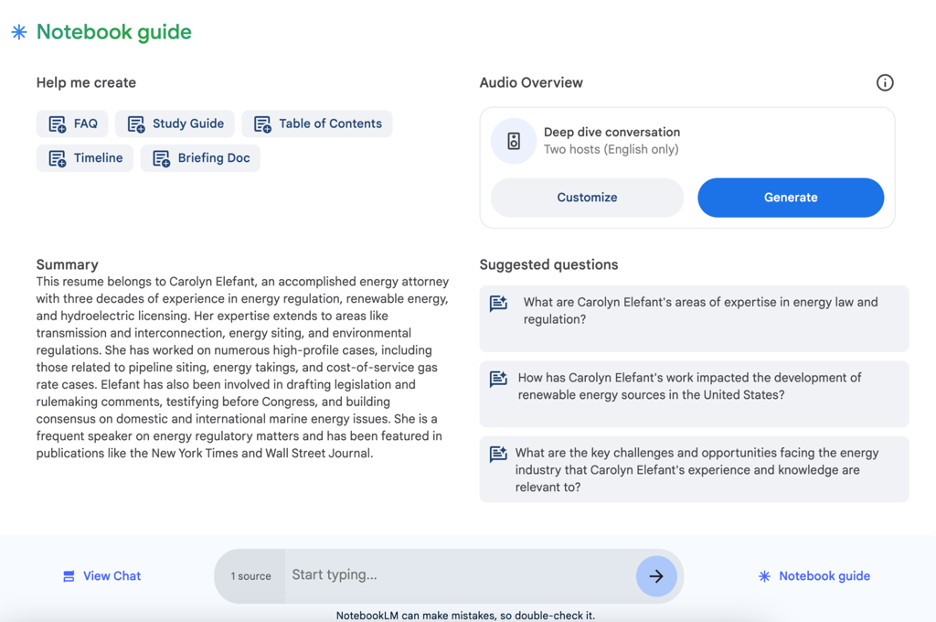Open the Notebook guide link at bottom right
936x622 pixels.
(x=824, y=576)
